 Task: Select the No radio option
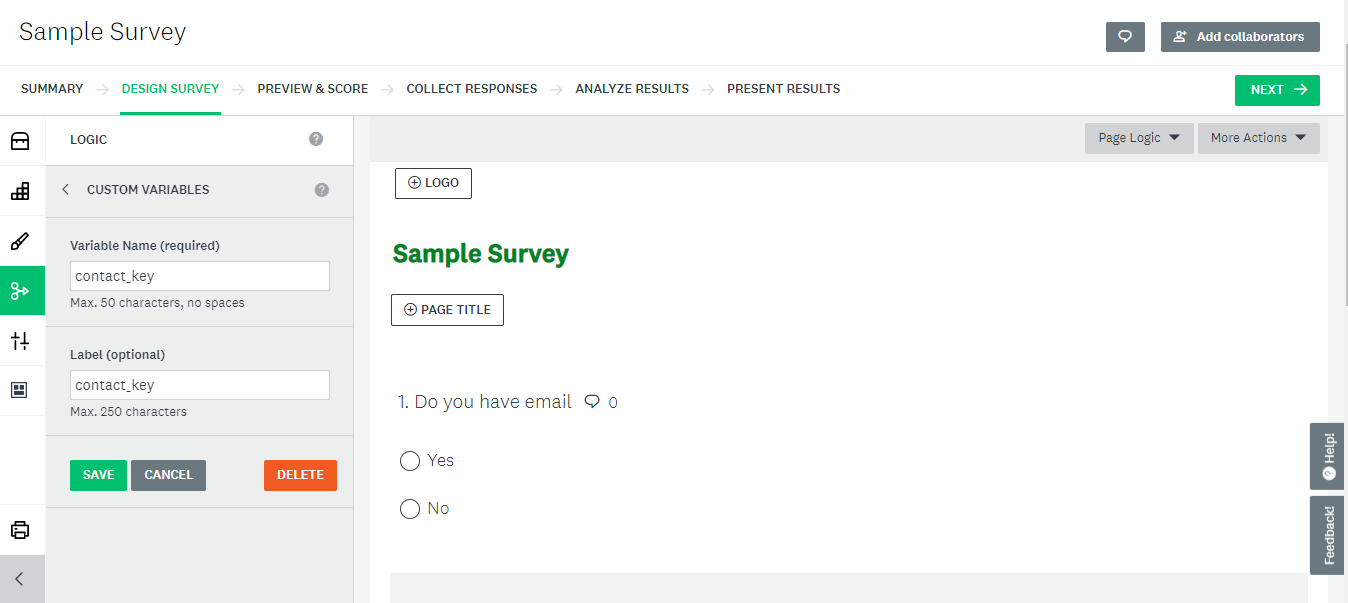pos(410,509)
